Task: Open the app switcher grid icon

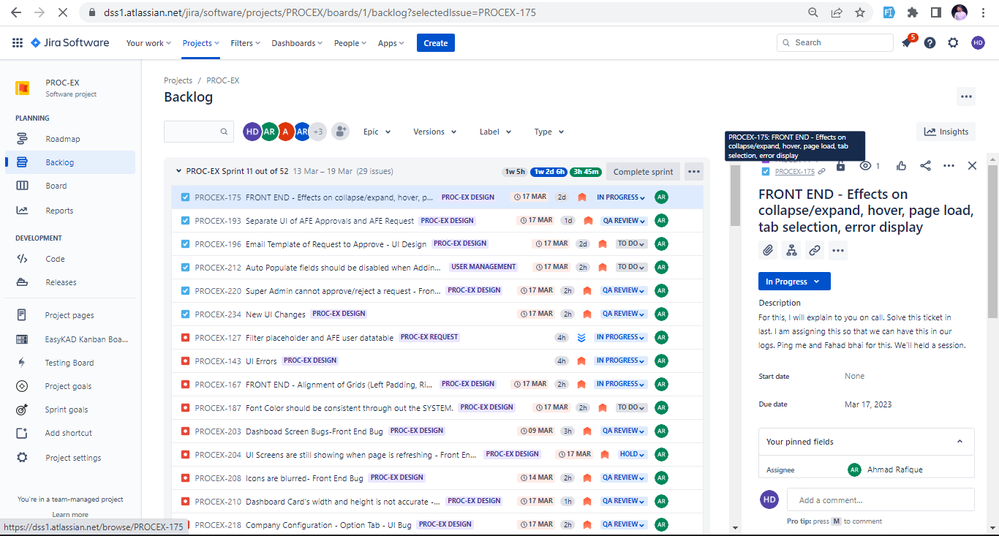Action: pos(17,43)
